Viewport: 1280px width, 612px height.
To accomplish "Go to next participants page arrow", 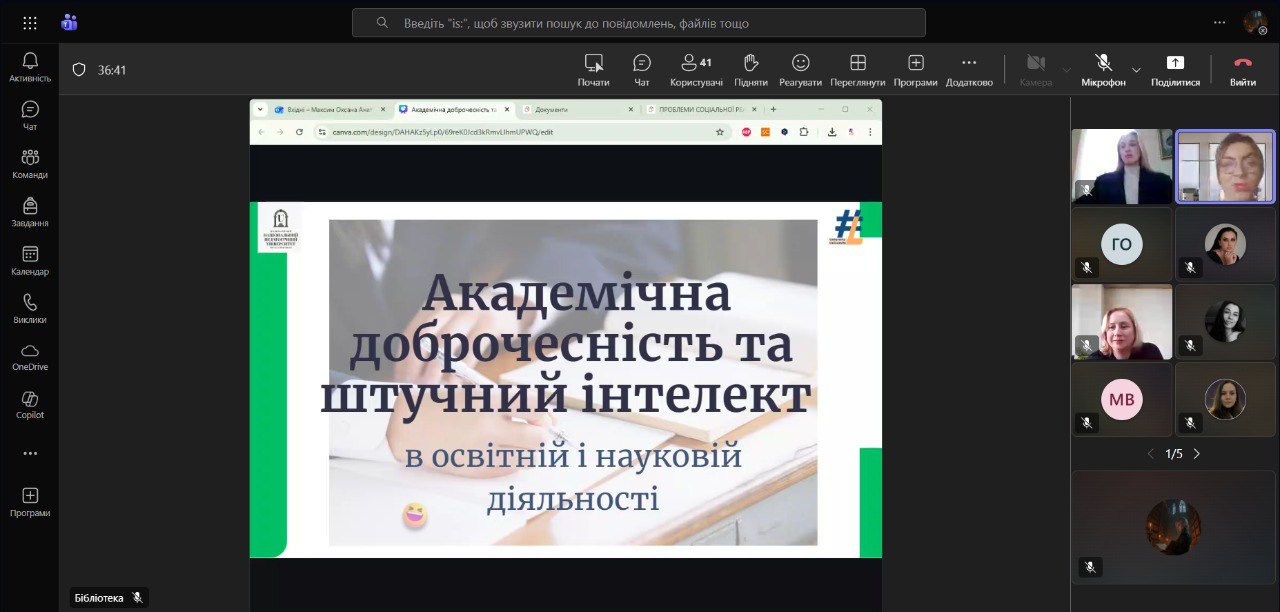I will click(1197, 454).
